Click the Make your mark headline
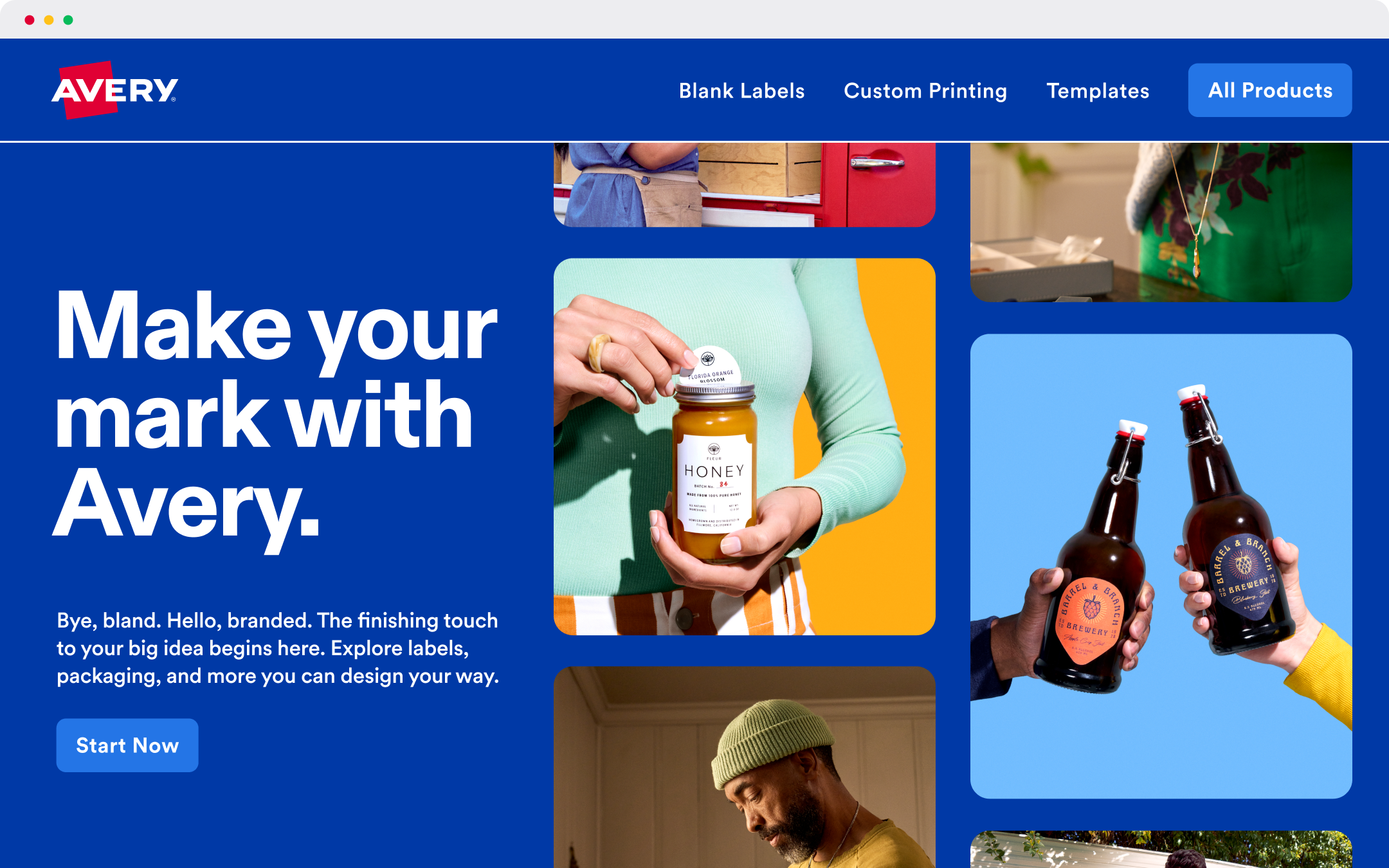The width and height of the screenshot is (1389, 868). point(277,415)
